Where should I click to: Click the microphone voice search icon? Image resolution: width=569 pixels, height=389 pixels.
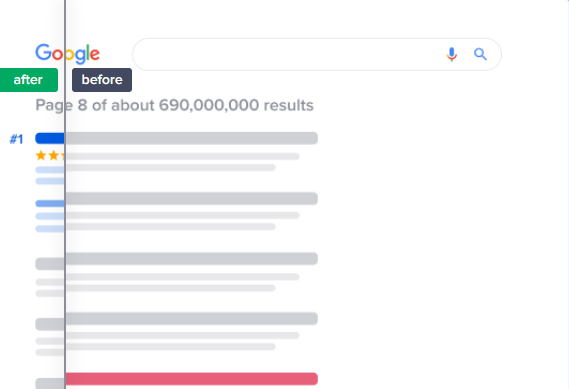click(x=451, y=54)
